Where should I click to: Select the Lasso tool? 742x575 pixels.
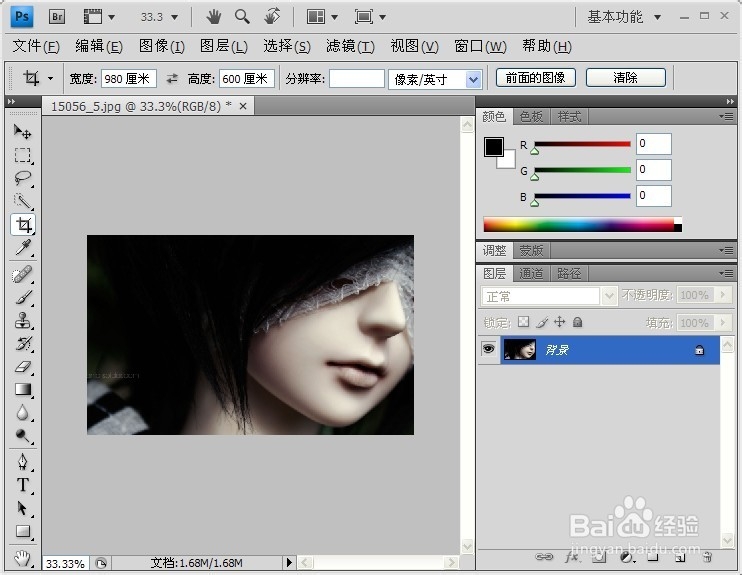(x=22, y=178)
